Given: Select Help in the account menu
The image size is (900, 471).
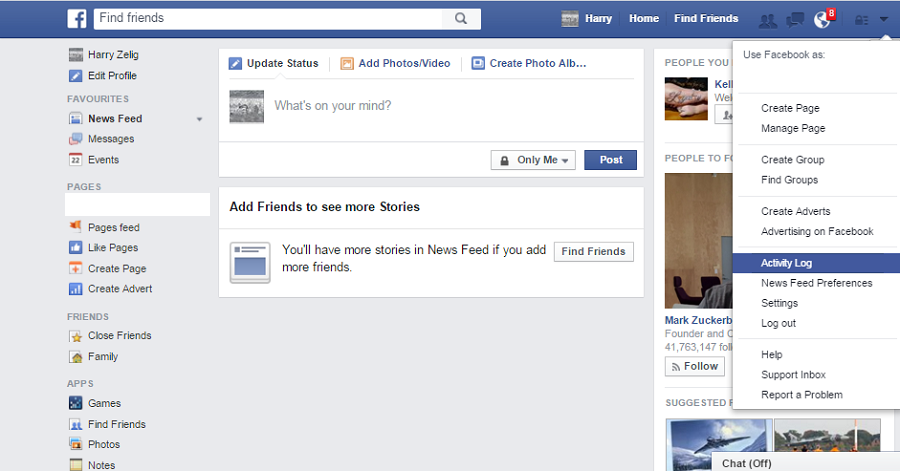Looking at the screenshot, I should coord(771,355).
